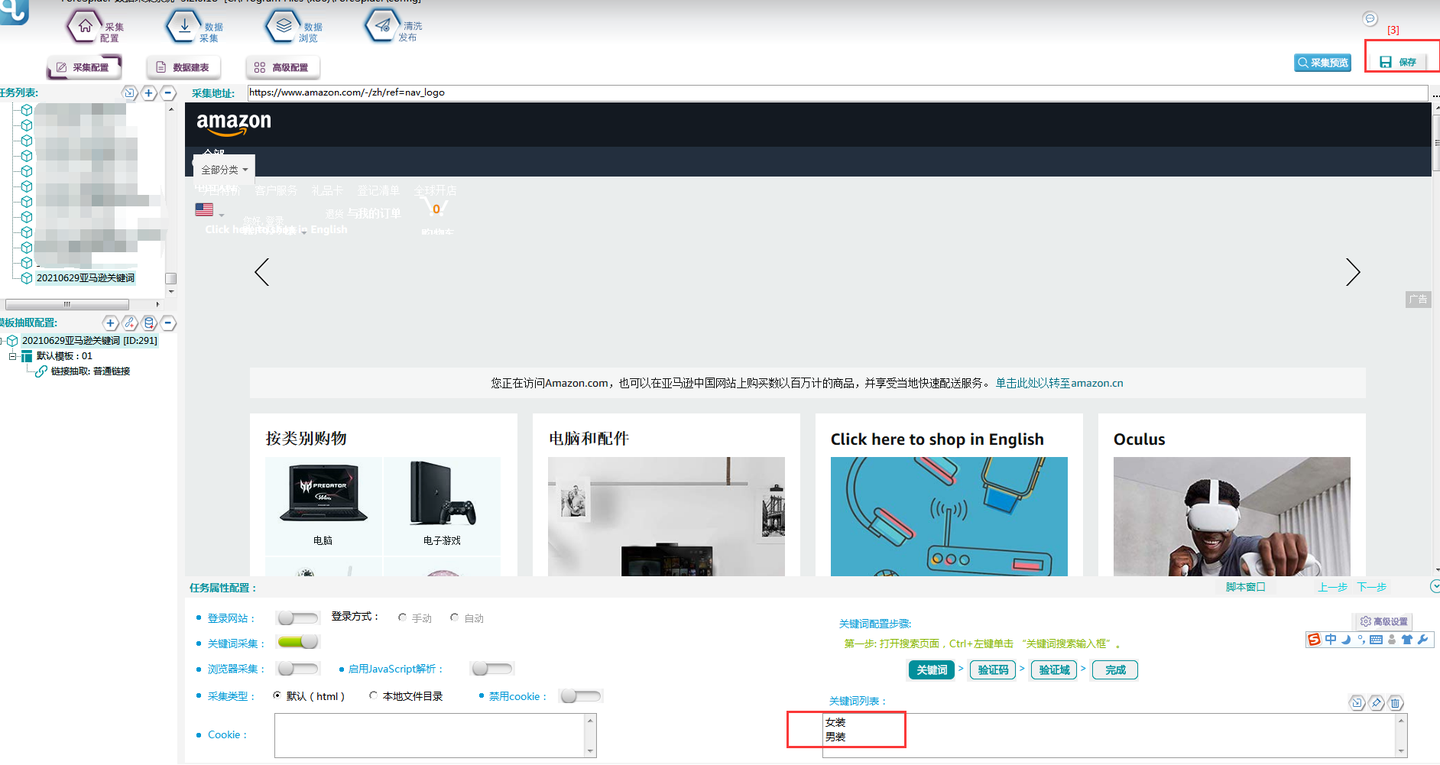Viewport: 1440px width, 765px height.
Task: Open the 脚本窗口 script window
Action: coord(1245,587)
